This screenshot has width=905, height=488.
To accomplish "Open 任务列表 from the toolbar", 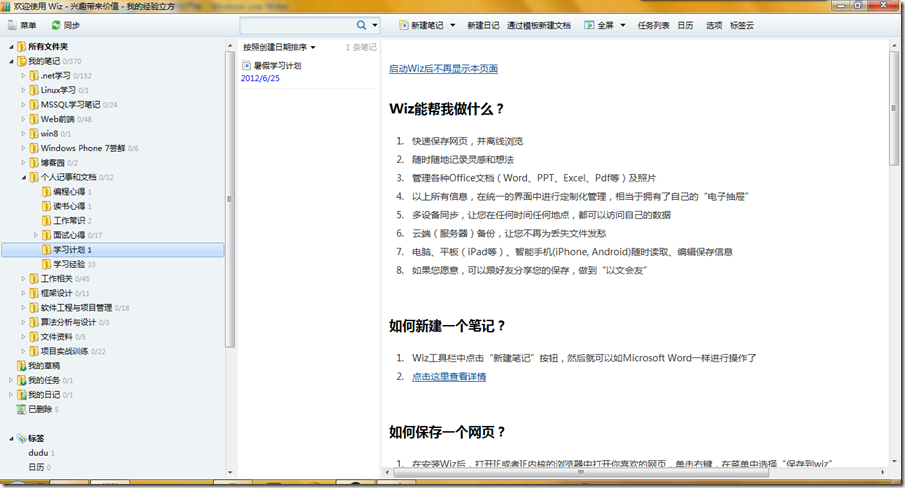I will pos(653,25).
